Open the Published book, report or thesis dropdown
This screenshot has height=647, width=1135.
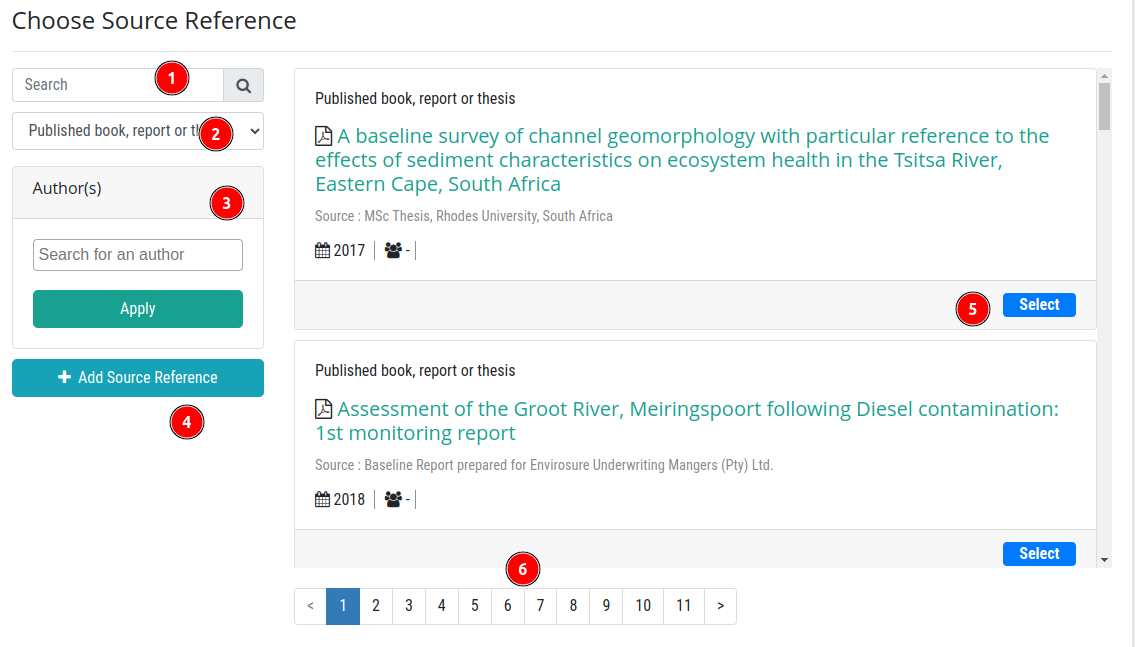coord(138,131)
